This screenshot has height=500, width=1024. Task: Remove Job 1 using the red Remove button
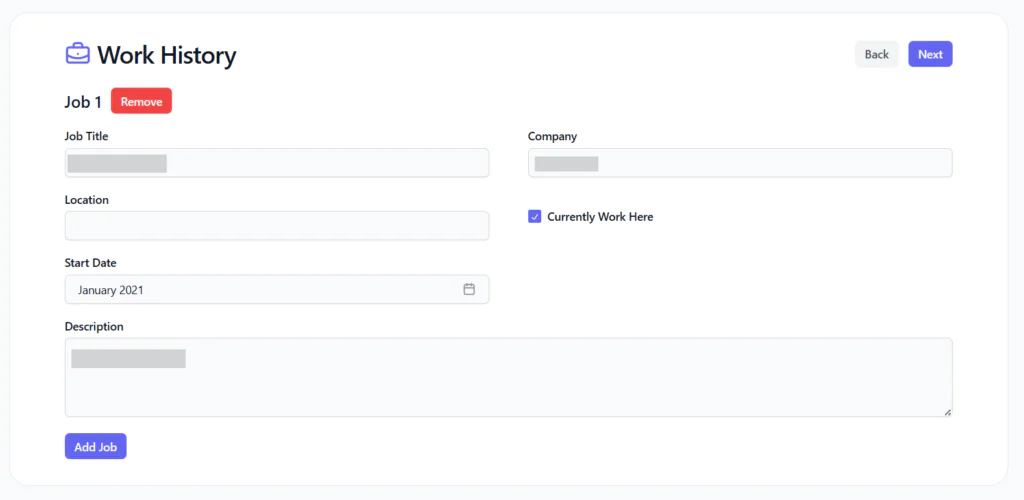tap(141, 101)
